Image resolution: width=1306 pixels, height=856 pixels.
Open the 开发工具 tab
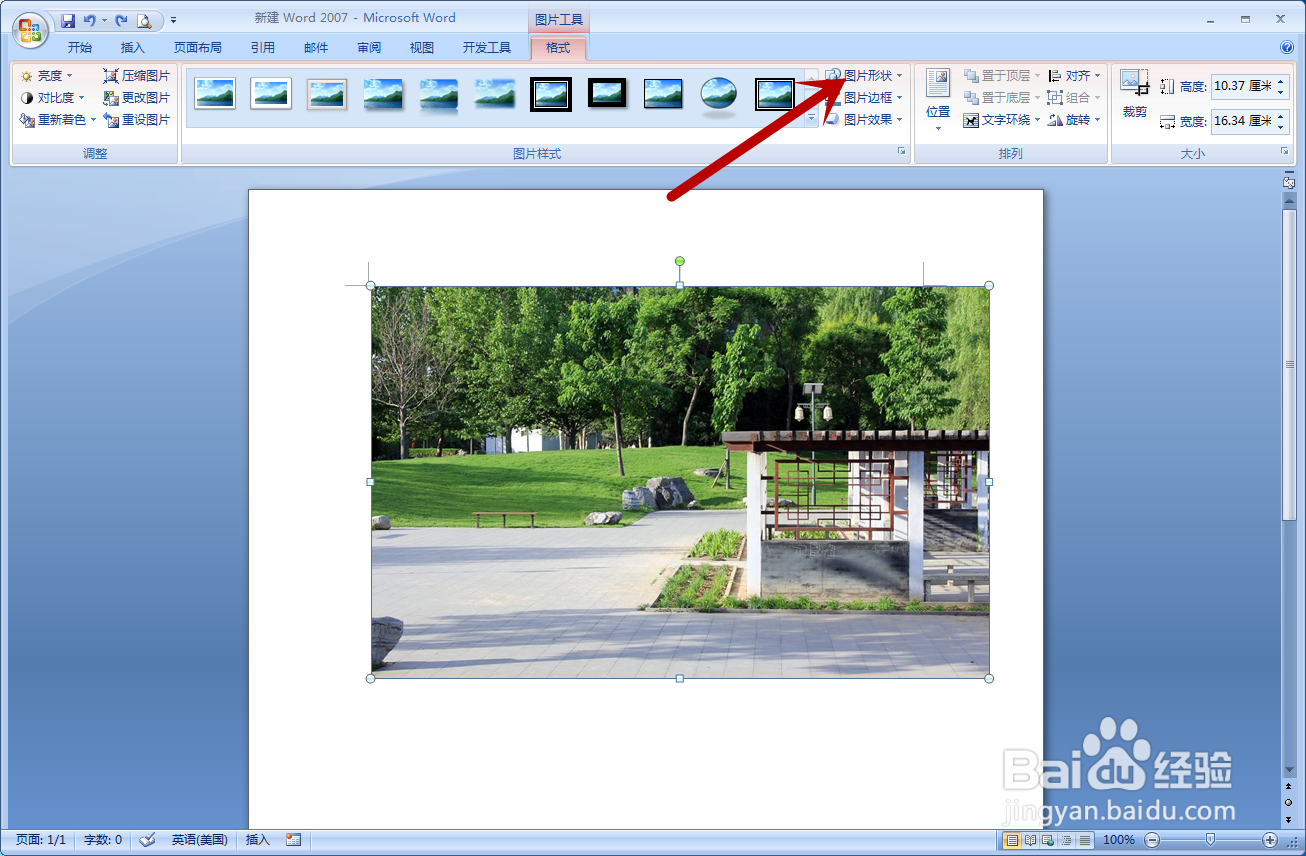click(x=487, y=47)
